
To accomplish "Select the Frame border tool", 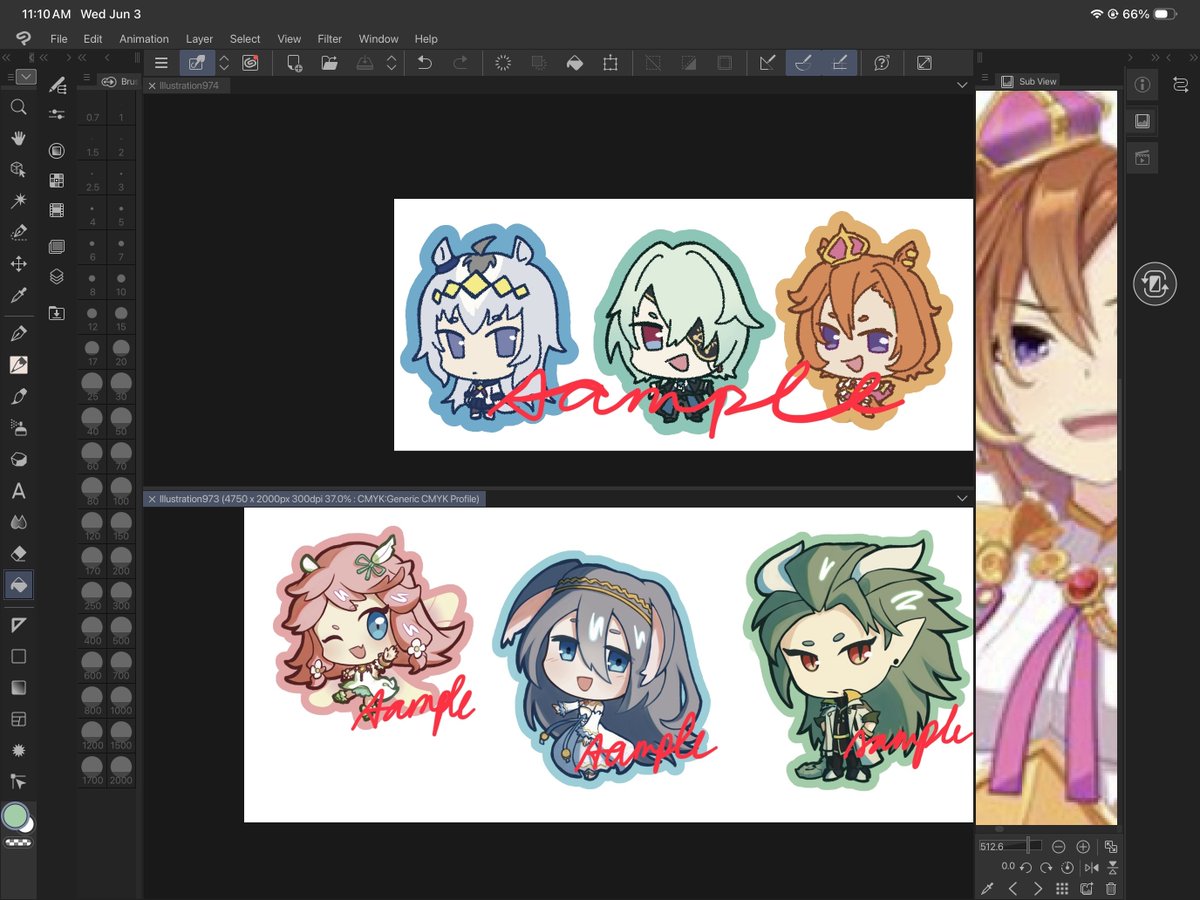I will (18, 719).
